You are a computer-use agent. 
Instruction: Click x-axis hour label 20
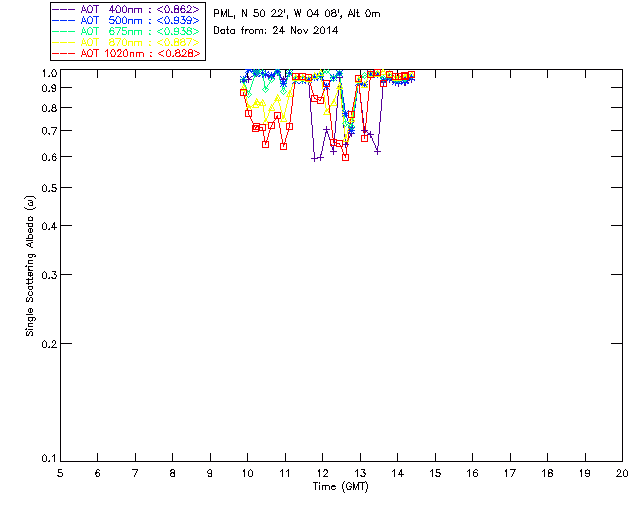click(x=622, y=473)
